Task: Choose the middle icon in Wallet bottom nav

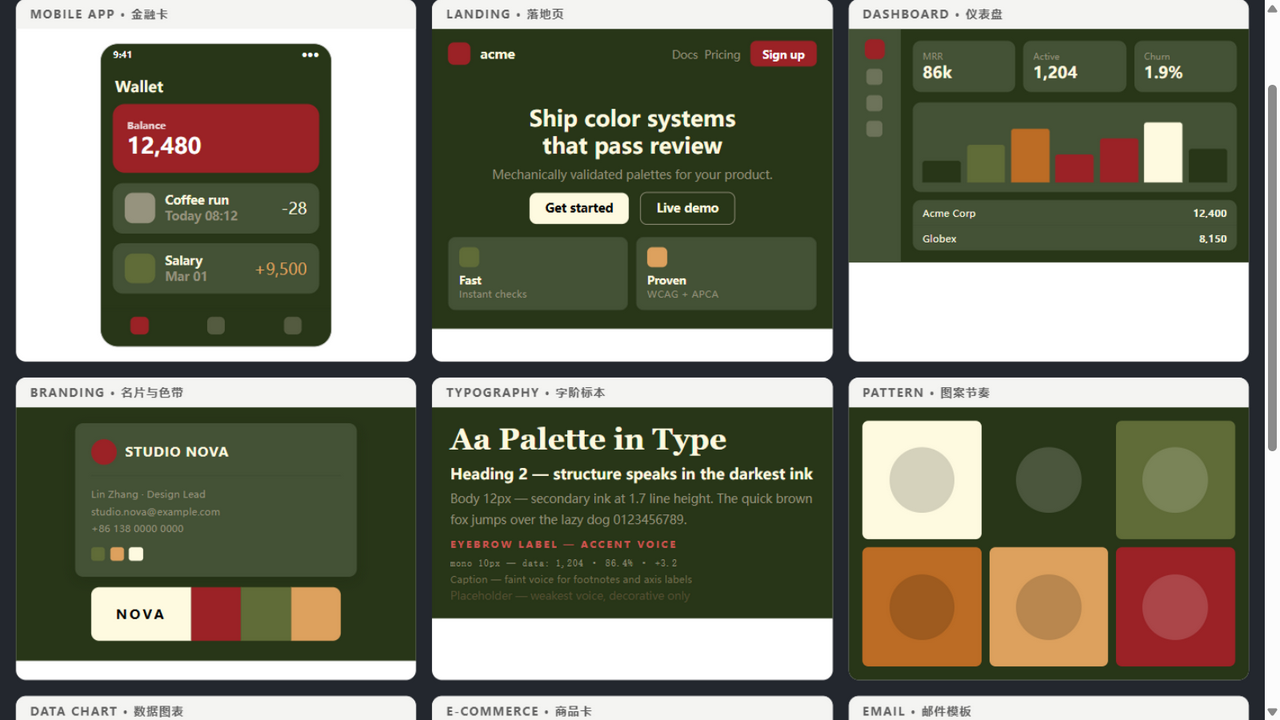Action: [216, 325]
